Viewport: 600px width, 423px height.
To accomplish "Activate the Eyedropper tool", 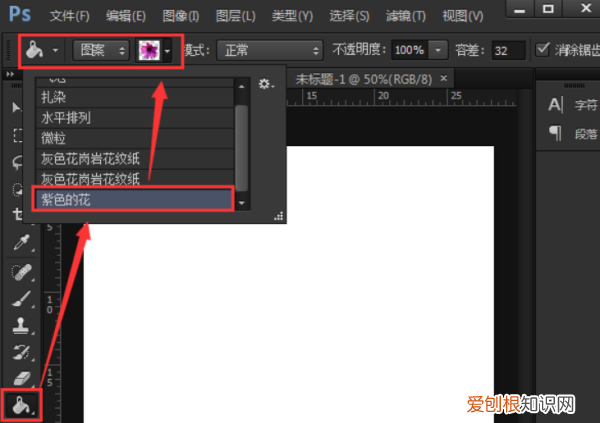I will click(18, 243).
